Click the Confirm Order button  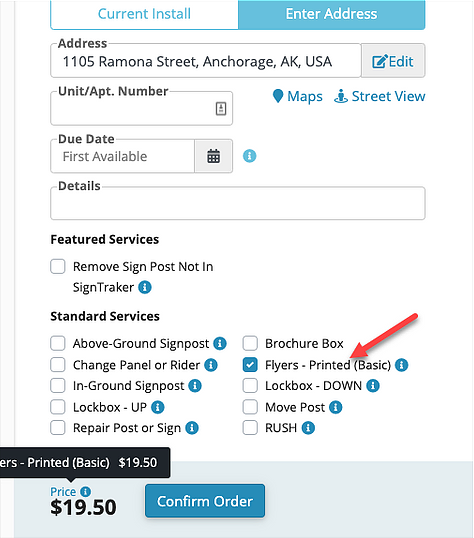[205, 501]
